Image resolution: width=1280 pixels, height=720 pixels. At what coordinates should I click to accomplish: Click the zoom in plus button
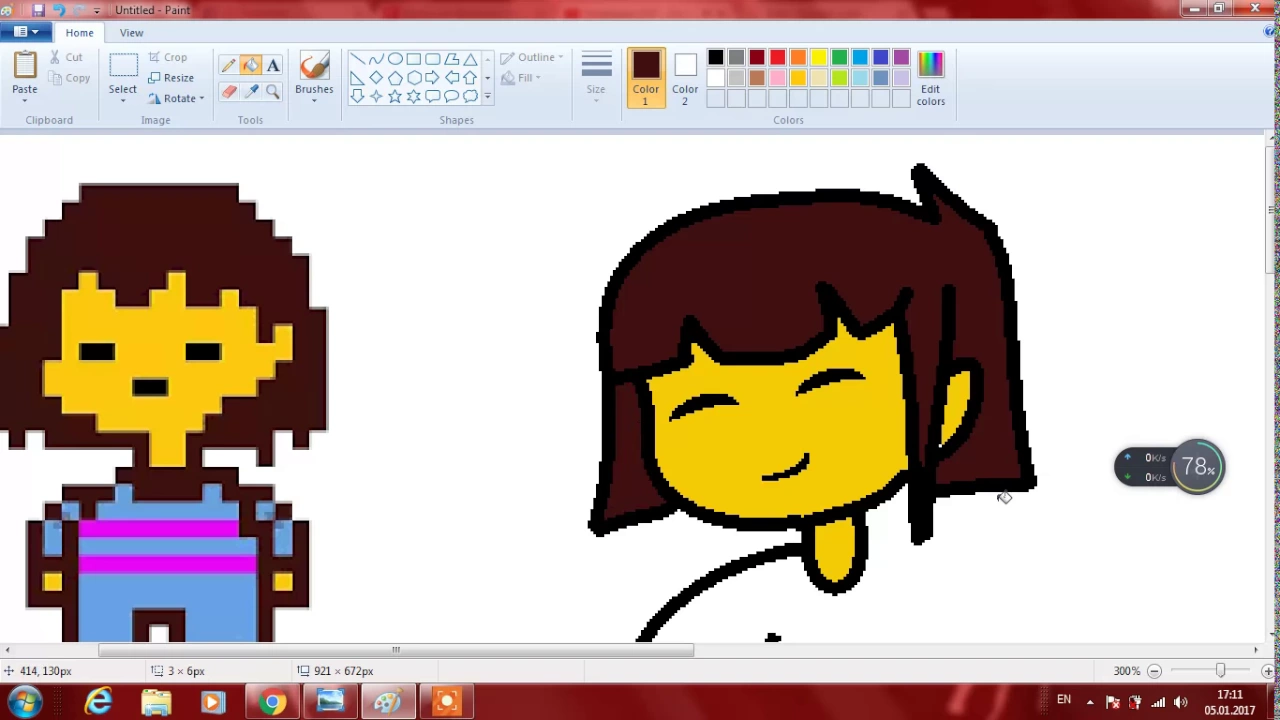[1268, 671]
